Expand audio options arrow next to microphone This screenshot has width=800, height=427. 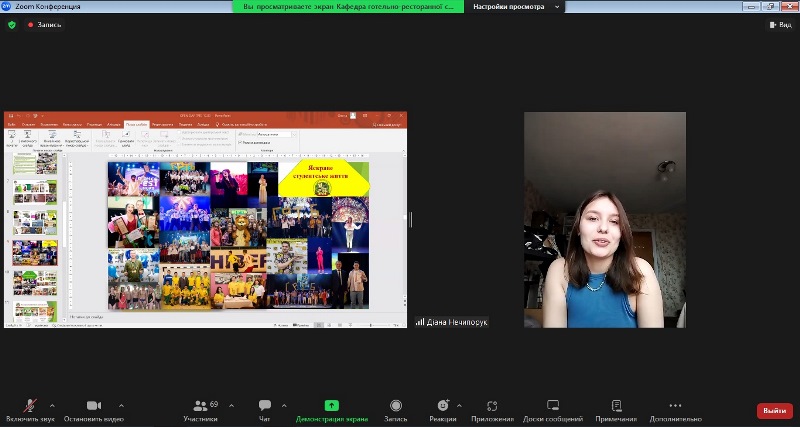pyautogui.click(x=52, y=405)
